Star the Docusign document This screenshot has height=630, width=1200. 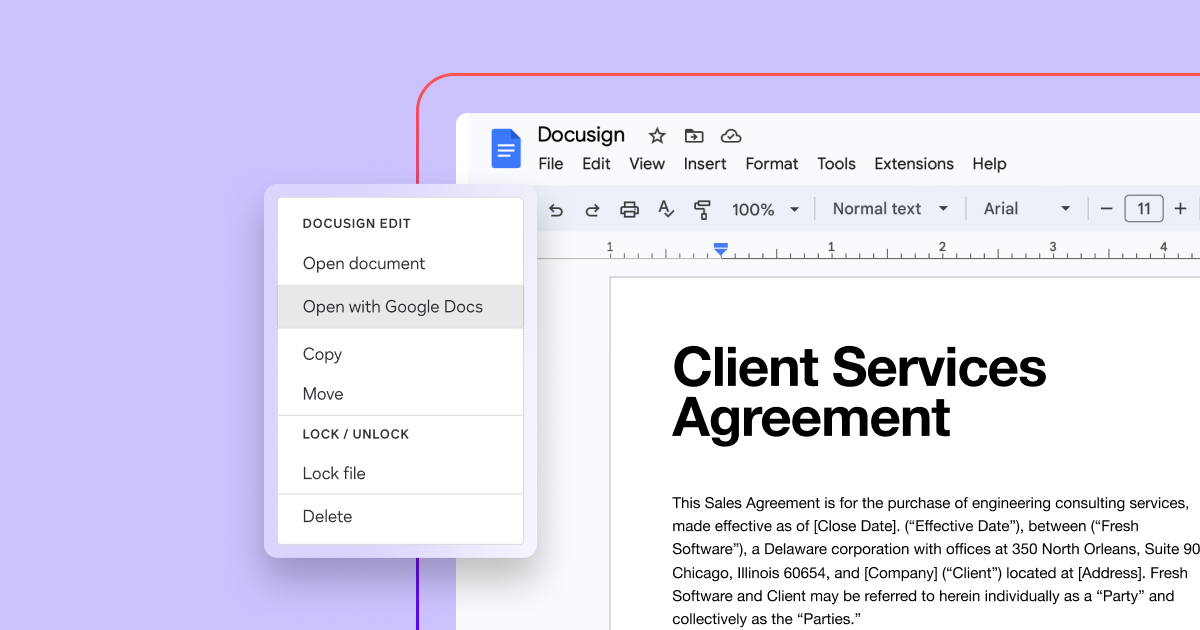656,136
